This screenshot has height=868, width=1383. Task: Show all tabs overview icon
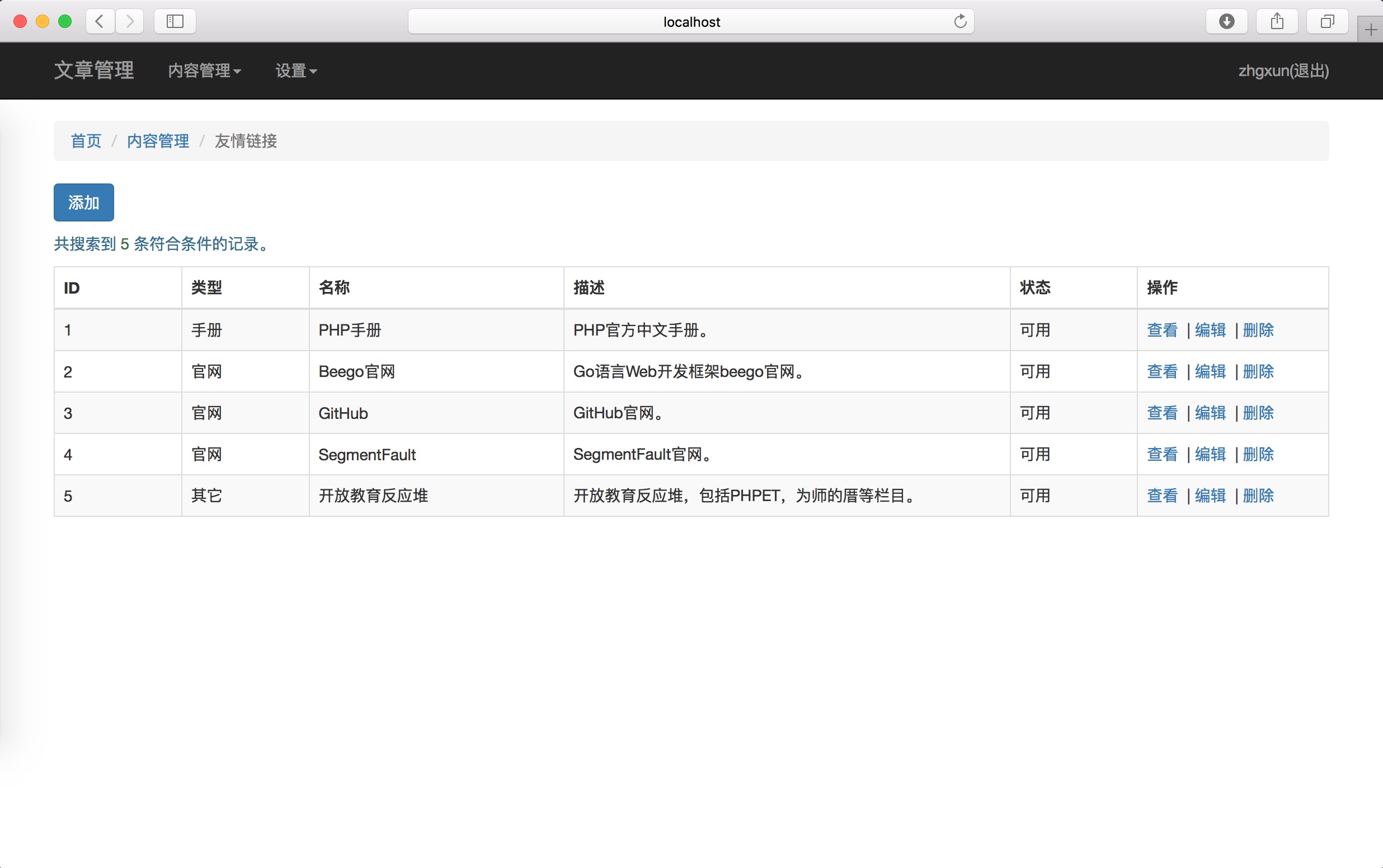(1326, 22)
